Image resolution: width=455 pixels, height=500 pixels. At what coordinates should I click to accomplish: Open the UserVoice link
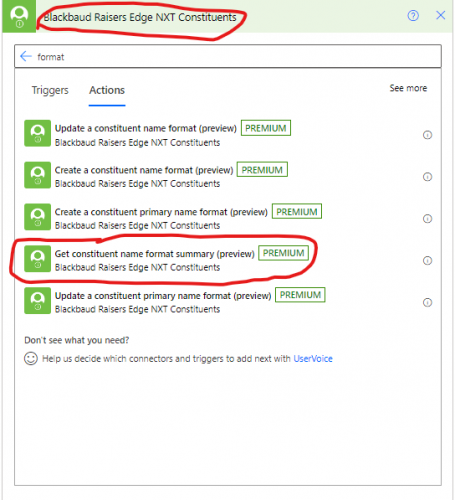tap(313, 359)
